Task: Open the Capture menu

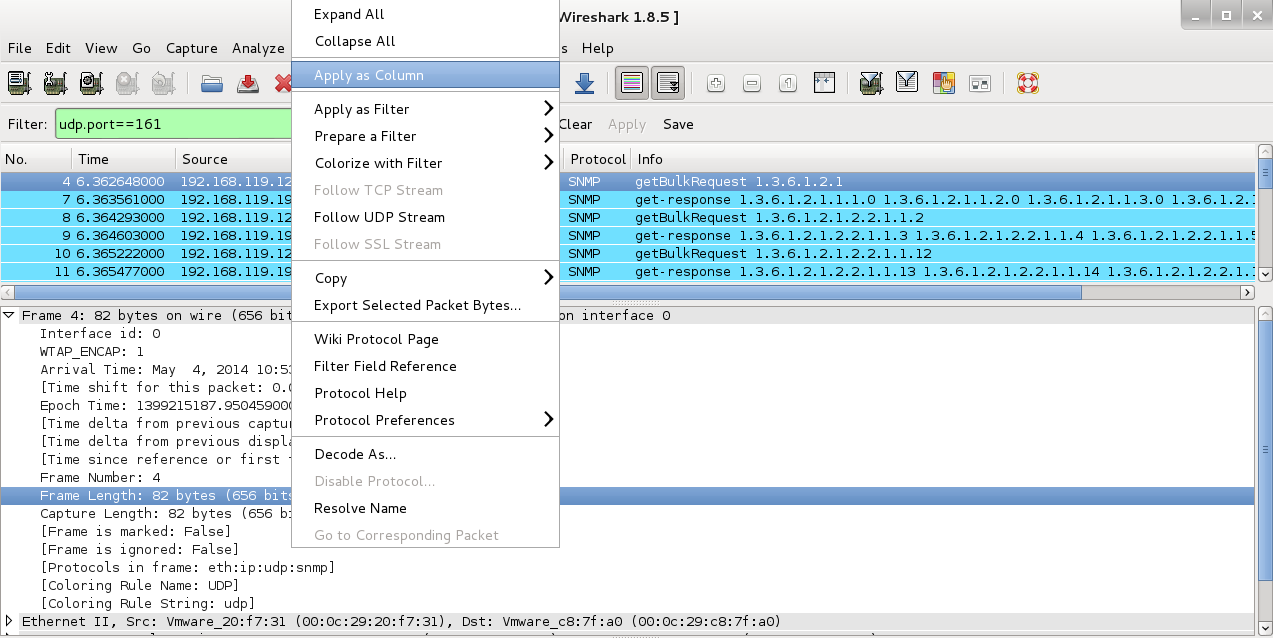Action: (x=192, y=48)
